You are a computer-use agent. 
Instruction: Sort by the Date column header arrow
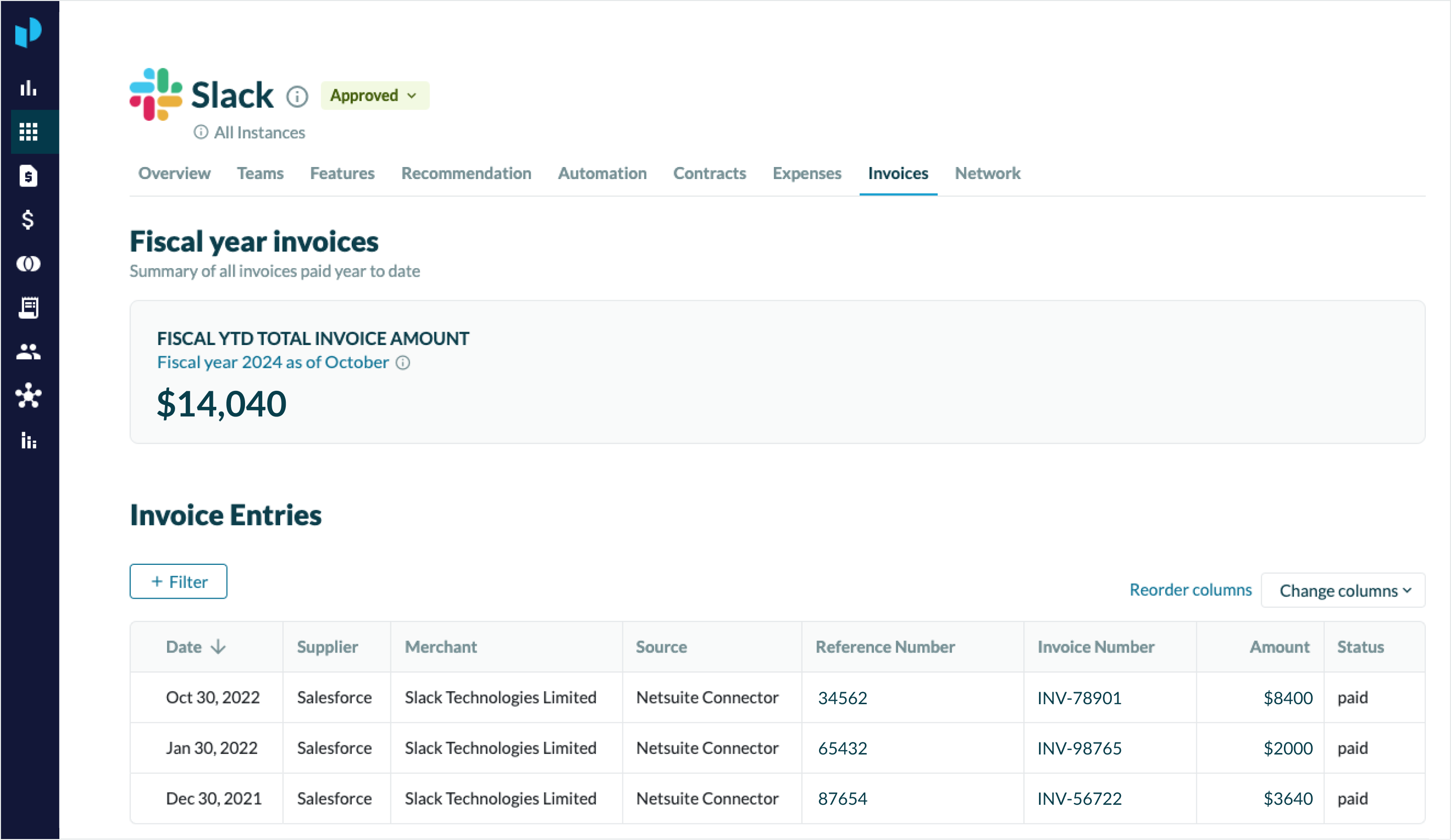[x=218, y=647]
